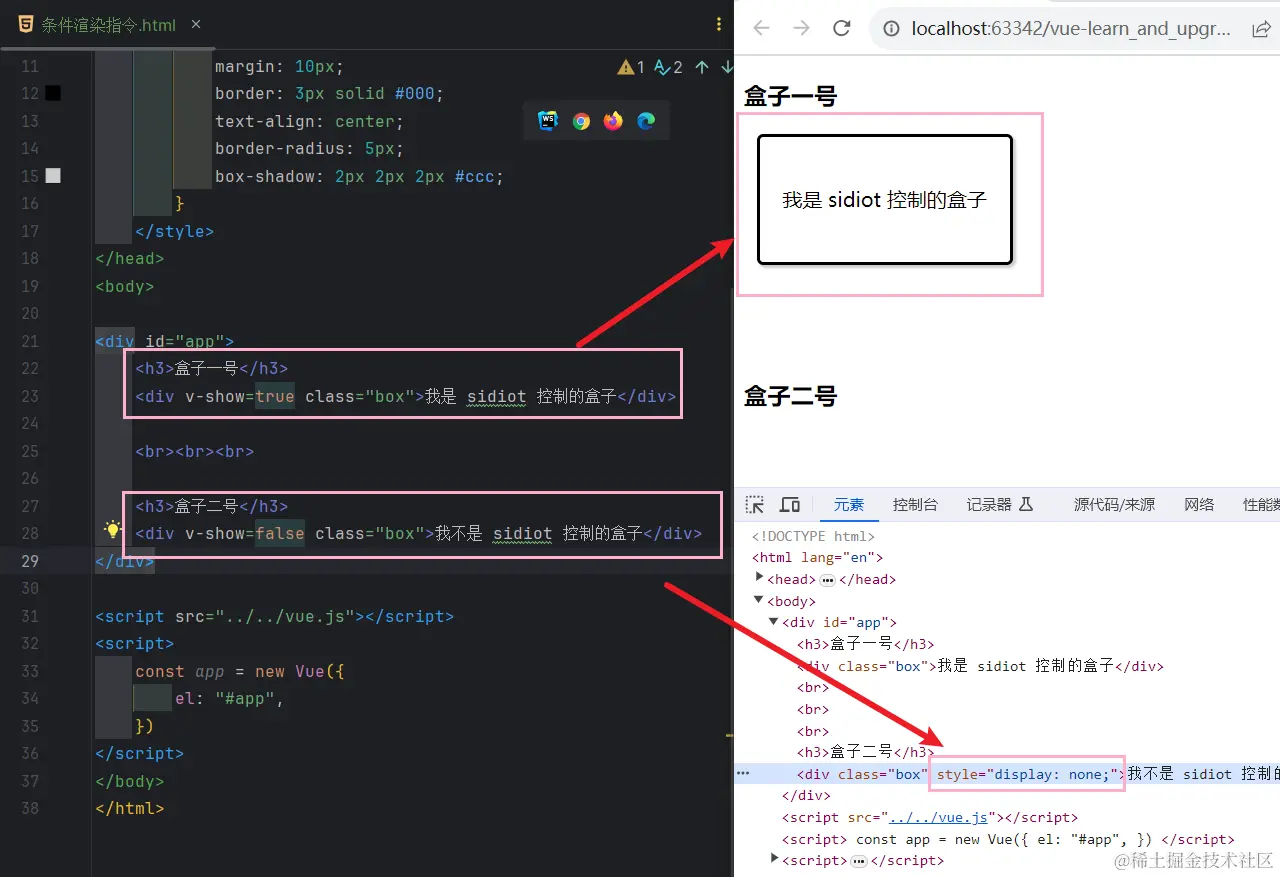
Task: Click the div id="app" code on line 21
Action: click(x=165, y=341)
